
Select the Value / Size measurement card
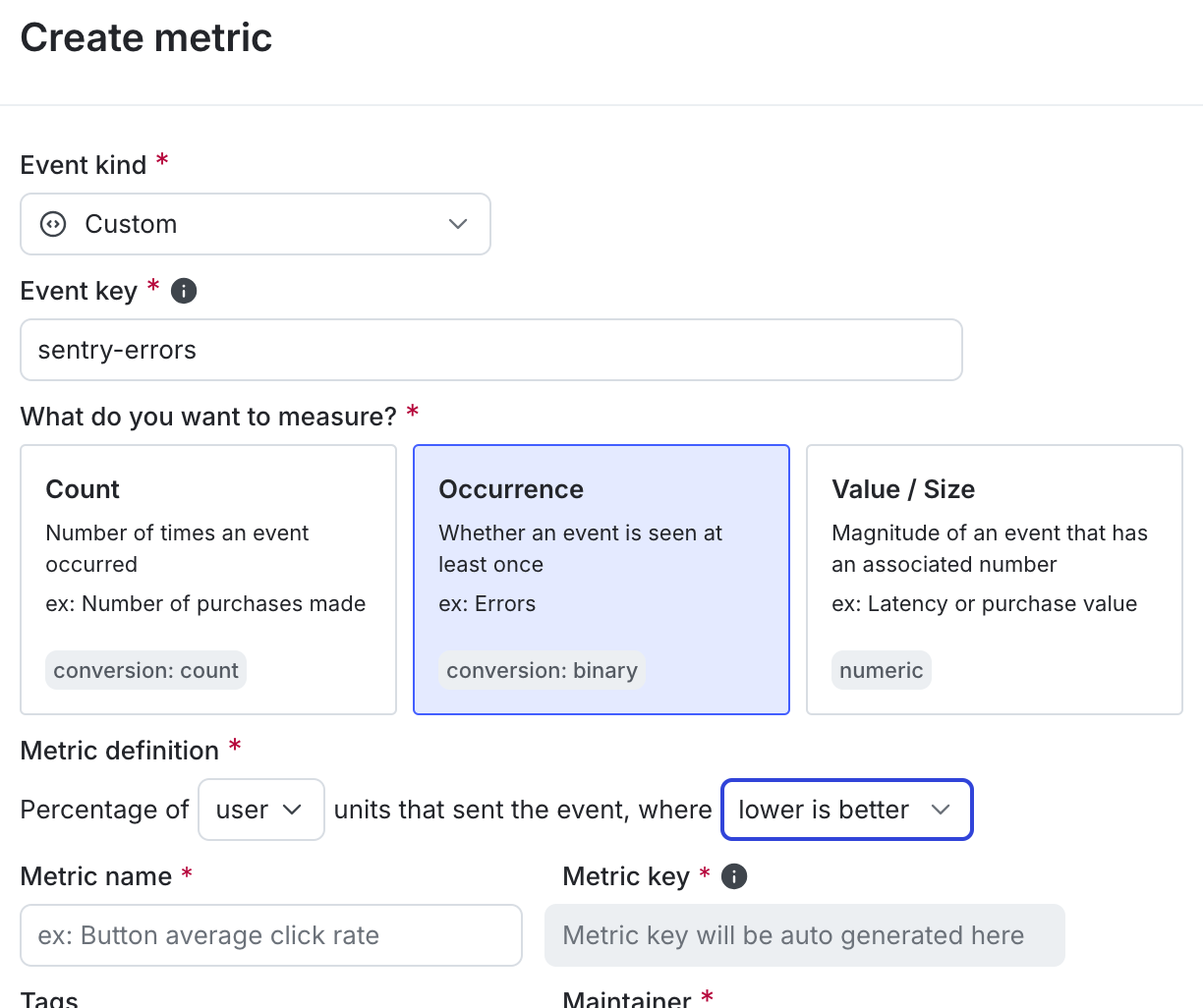(994, 579)
